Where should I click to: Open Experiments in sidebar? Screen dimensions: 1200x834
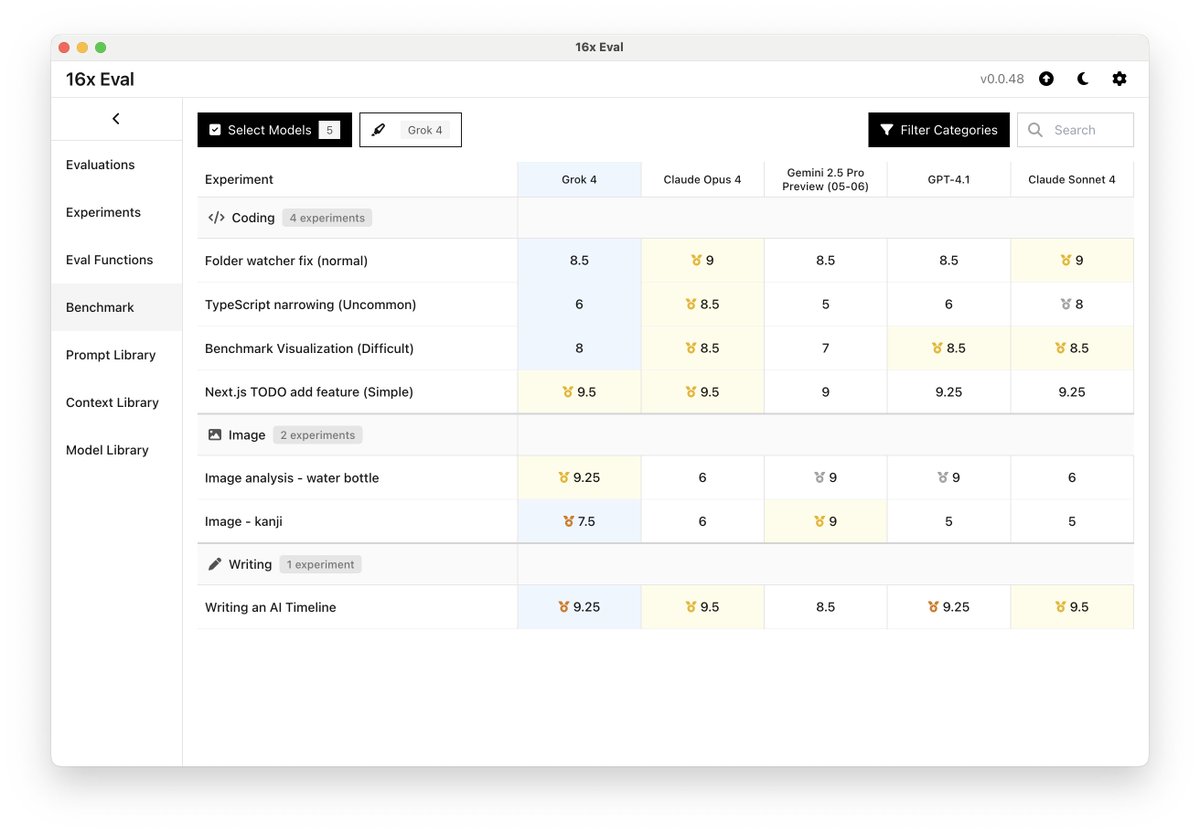click(x=116, y=212)
